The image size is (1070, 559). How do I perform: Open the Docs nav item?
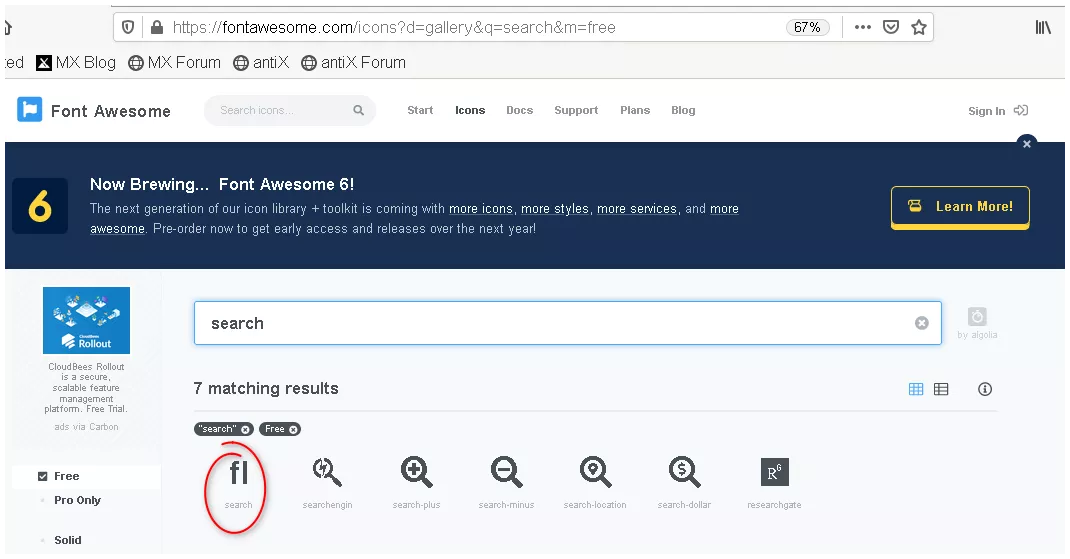pyautogui.click(x=519, y=110)
